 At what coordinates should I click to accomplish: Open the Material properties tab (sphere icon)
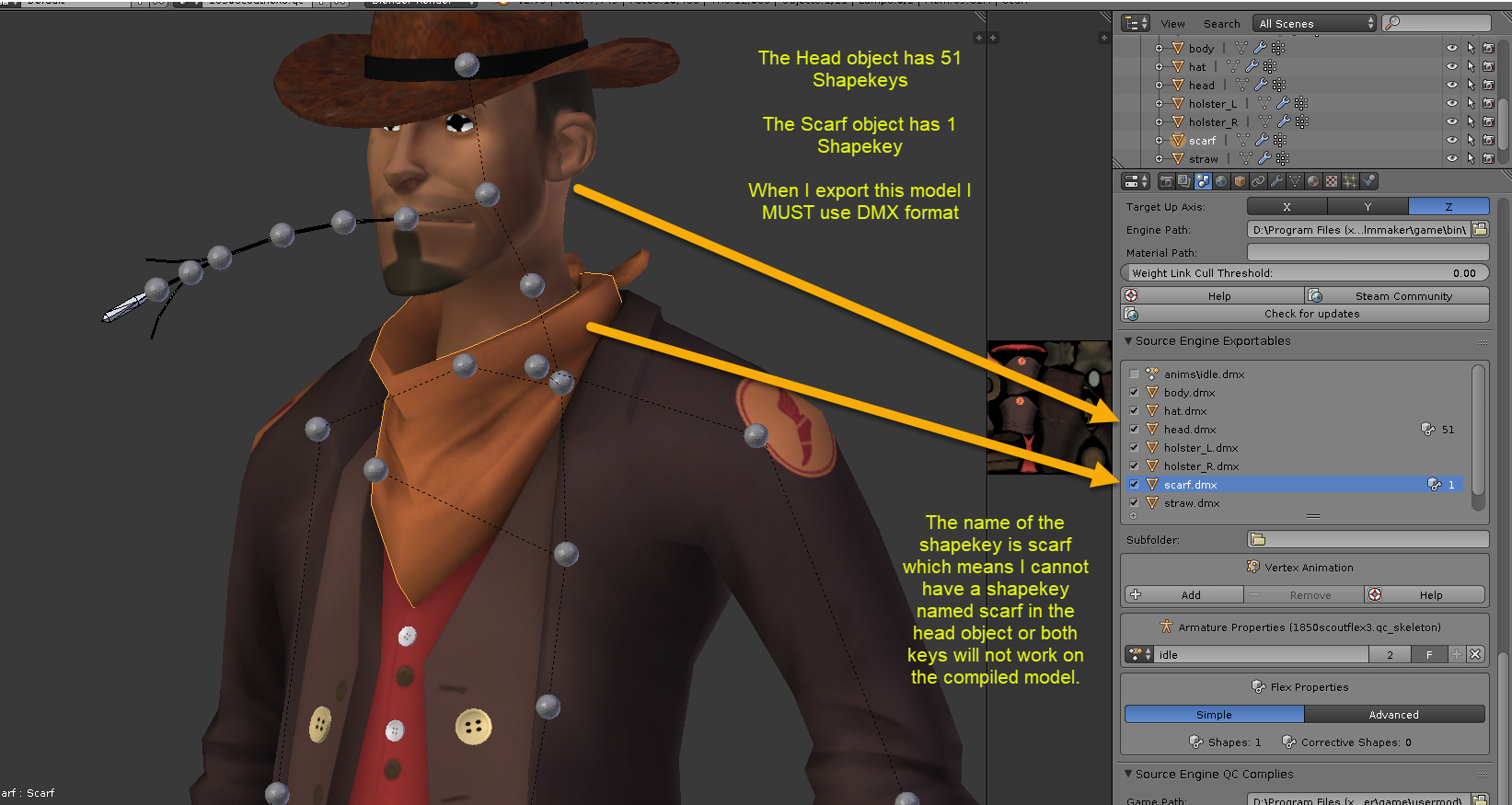click(1313, 181)
